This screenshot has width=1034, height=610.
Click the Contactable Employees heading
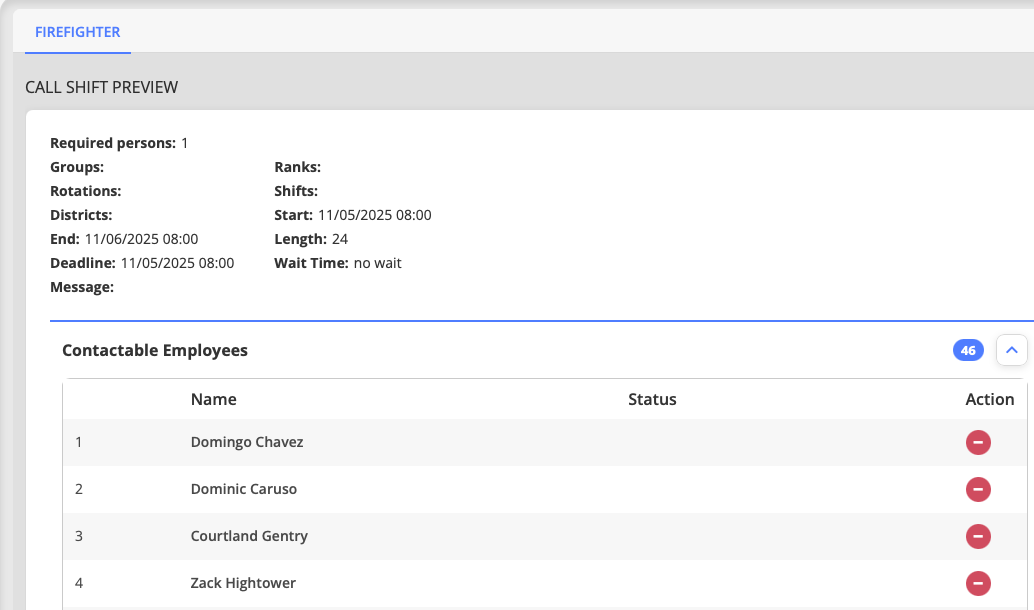pos(155,350)
